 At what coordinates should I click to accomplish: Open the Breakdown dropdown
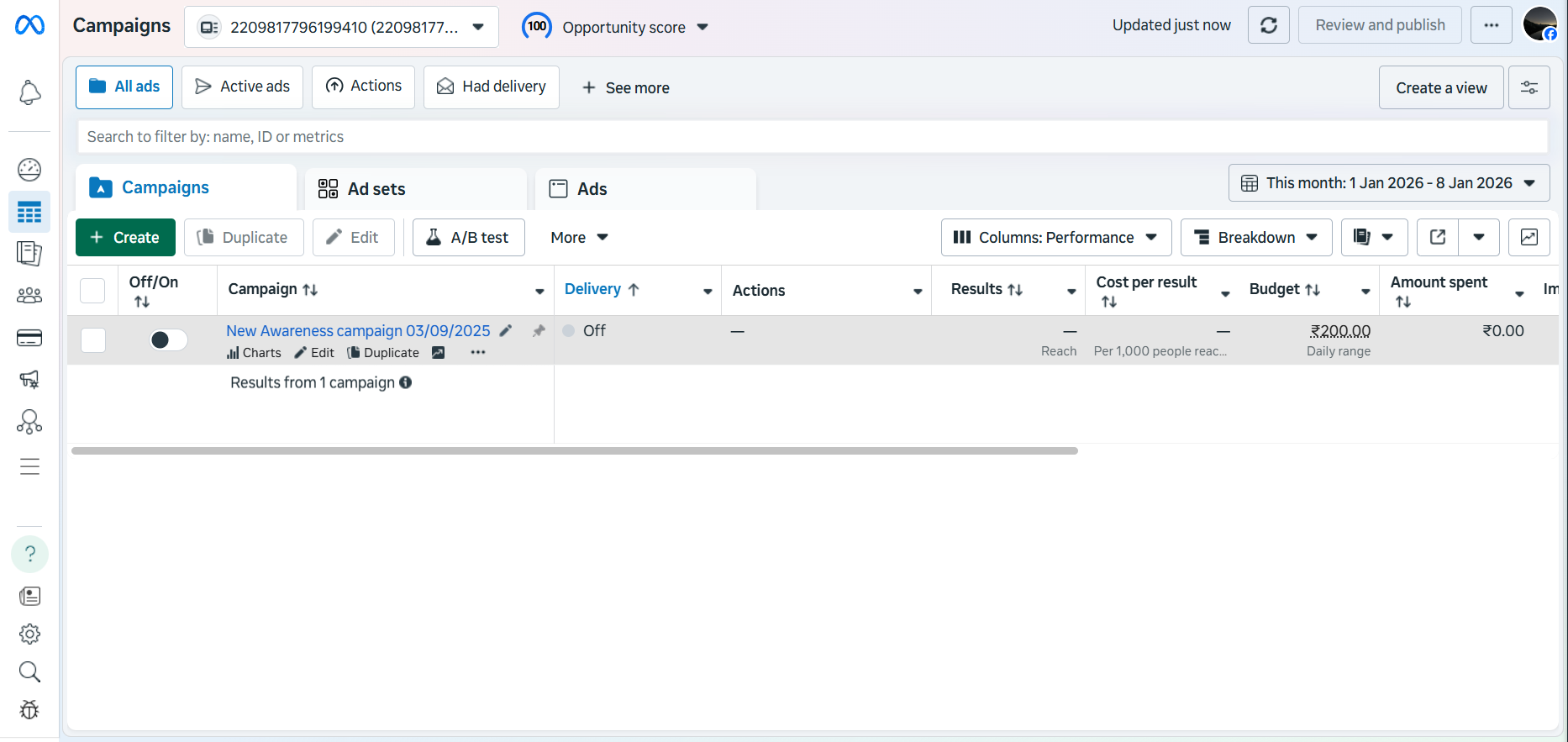tap(1255, 238)
